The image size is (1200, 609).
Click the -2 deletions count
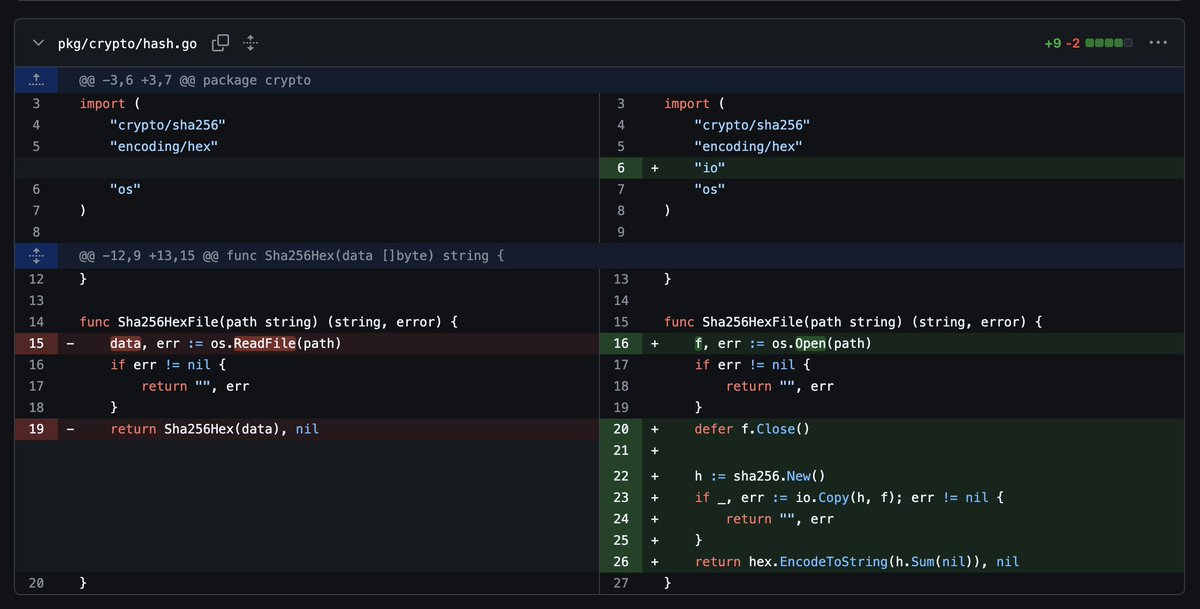(x=1073, y=43)
